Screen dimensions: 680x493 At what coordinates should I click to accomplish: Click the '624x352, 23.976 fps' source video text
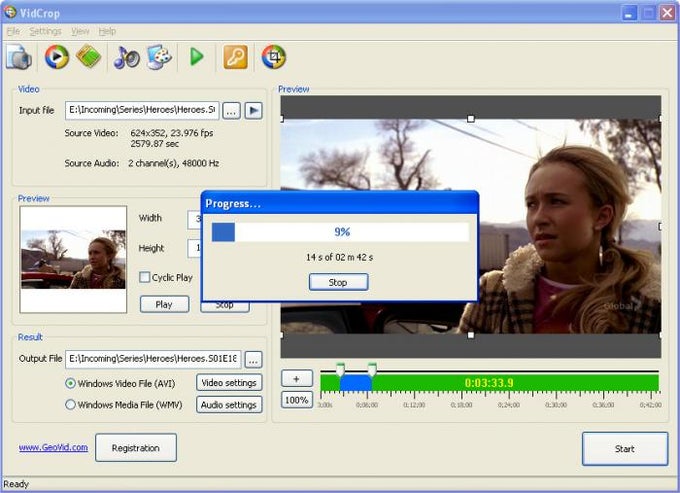point(172,133)
